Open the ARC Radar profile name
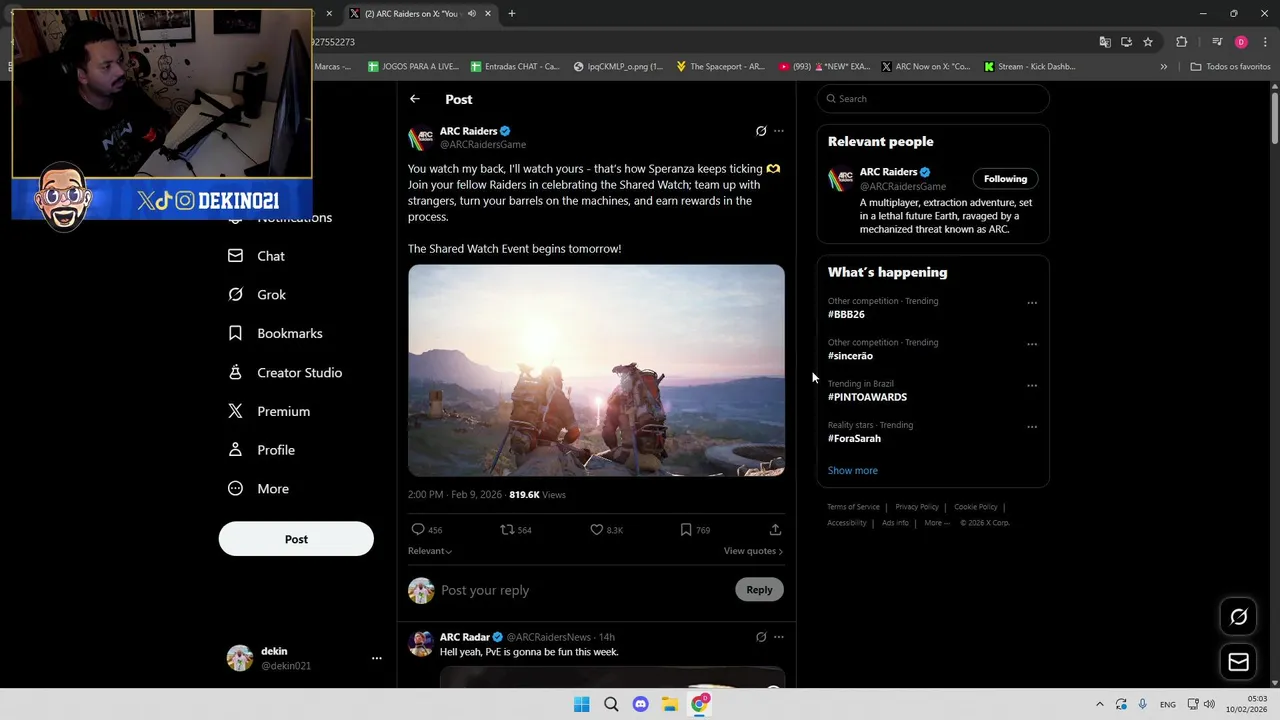 (465, 637)
